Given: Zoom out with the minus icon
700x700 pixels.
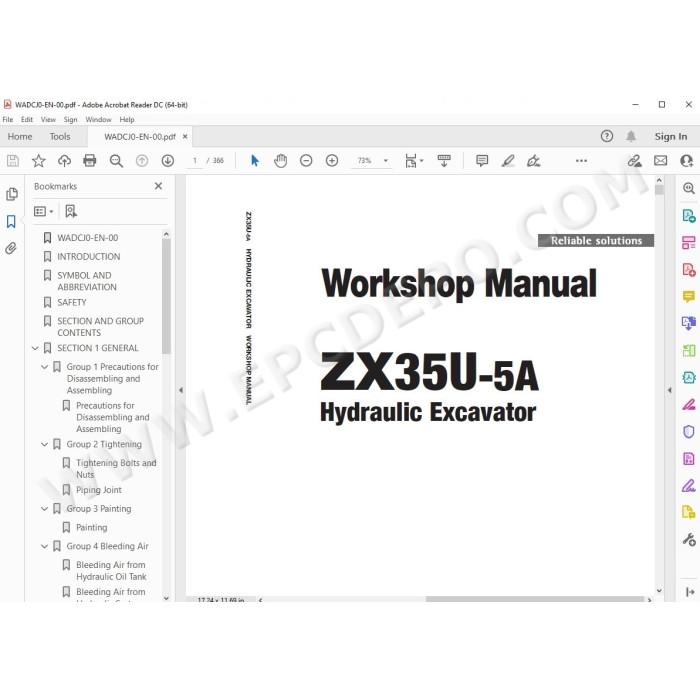Looking at the screenshot, I should [x=306, y=161].
